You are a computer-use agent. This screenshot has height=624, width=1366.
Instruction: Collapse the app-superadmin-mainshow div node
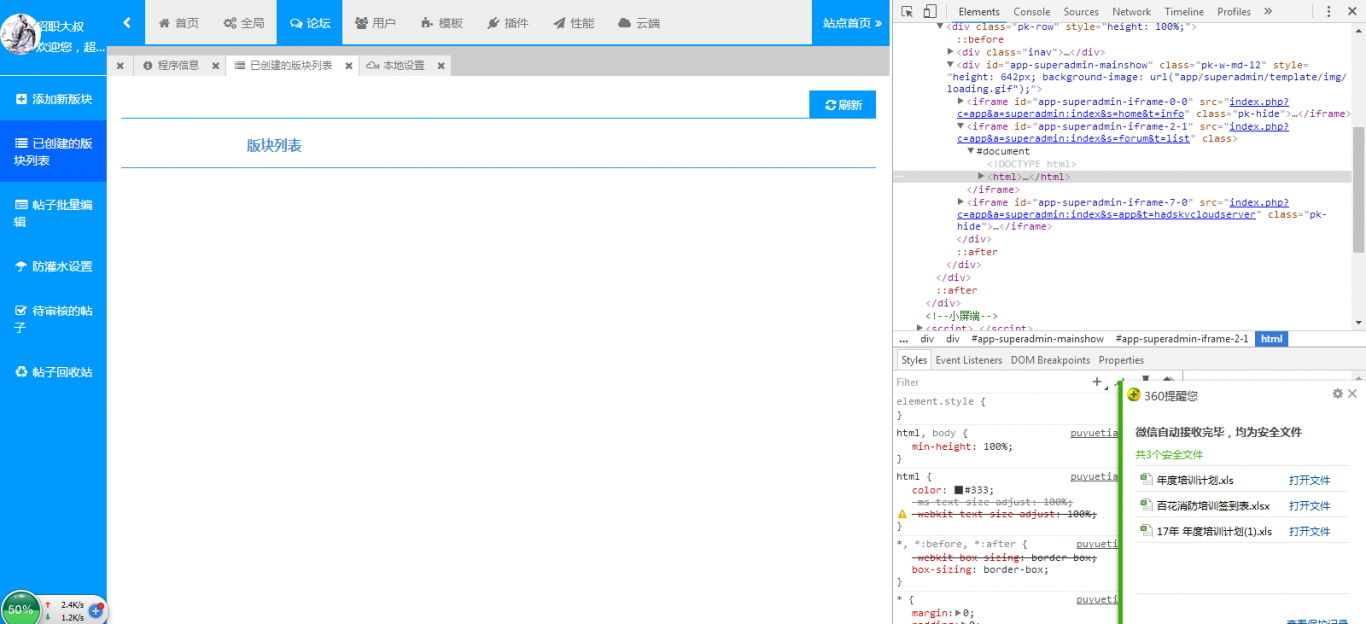tap(951, 65)
